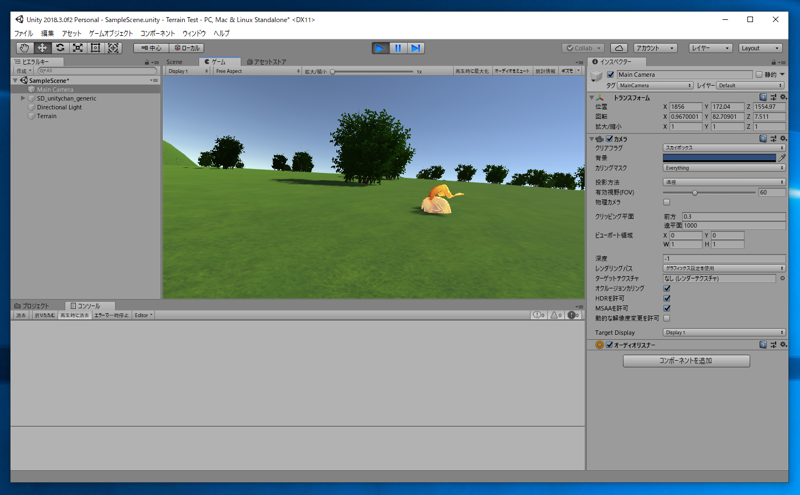Collapse the SampleScene hierarchy root

pyautogui.click(x=15, y=81)
